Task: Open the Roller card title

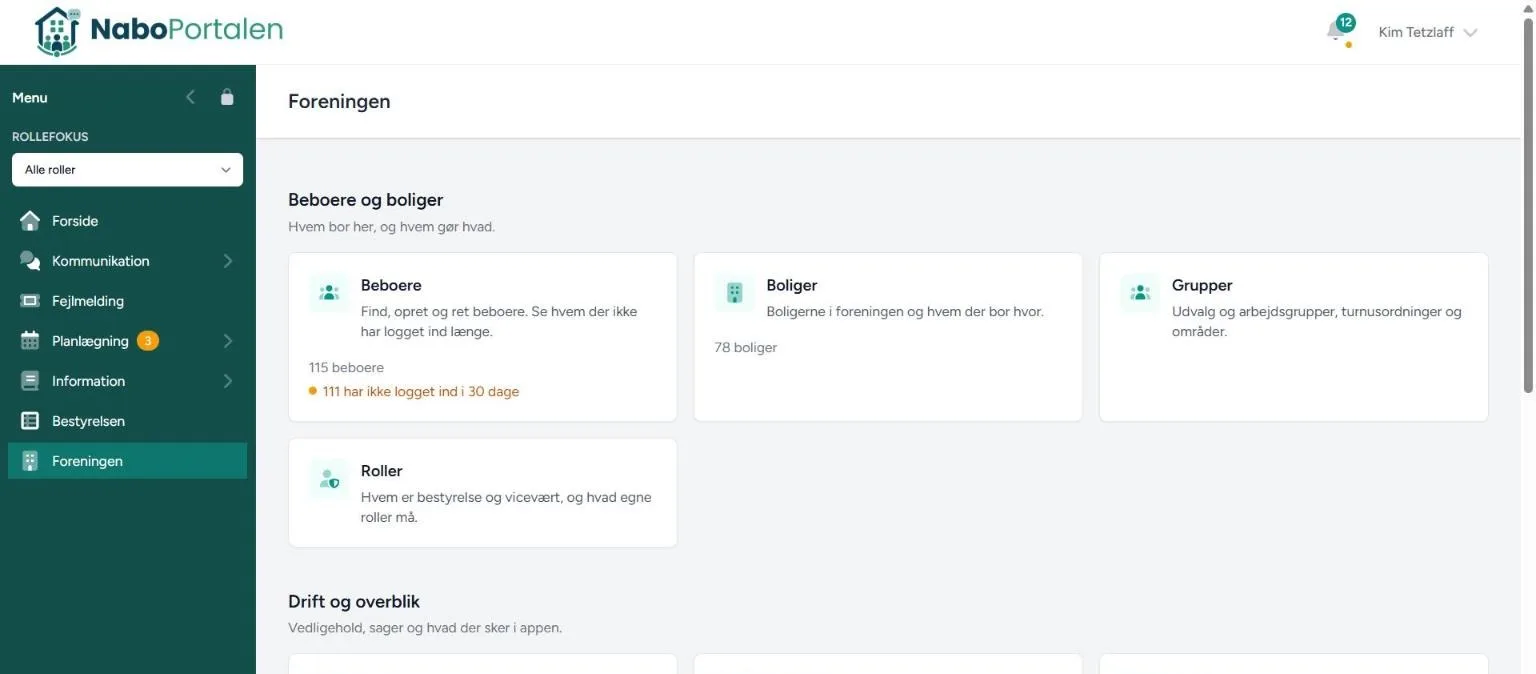Action: coord(382,471)
